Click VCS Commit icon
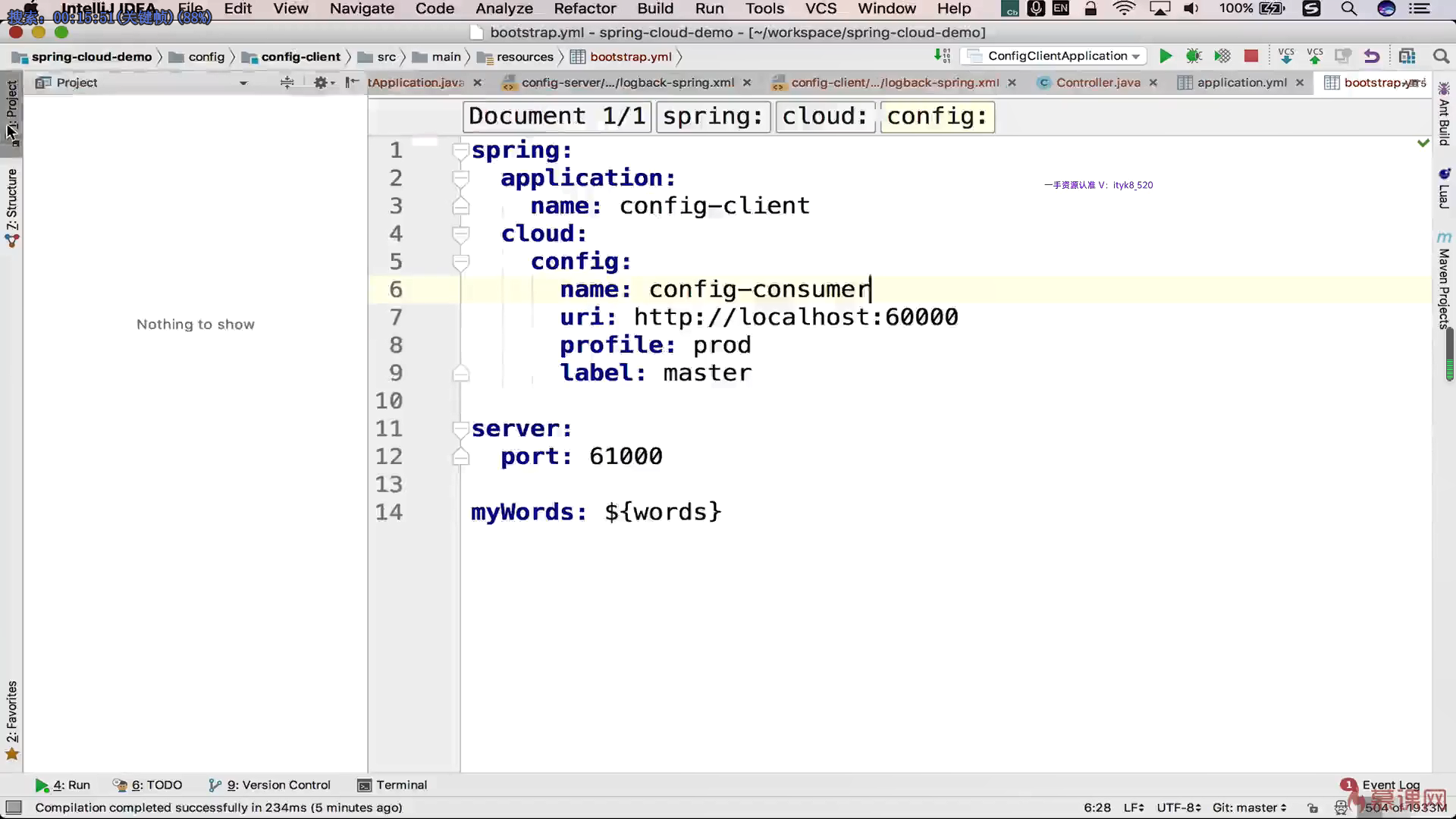1456x819 pixels. [1315, 56]
